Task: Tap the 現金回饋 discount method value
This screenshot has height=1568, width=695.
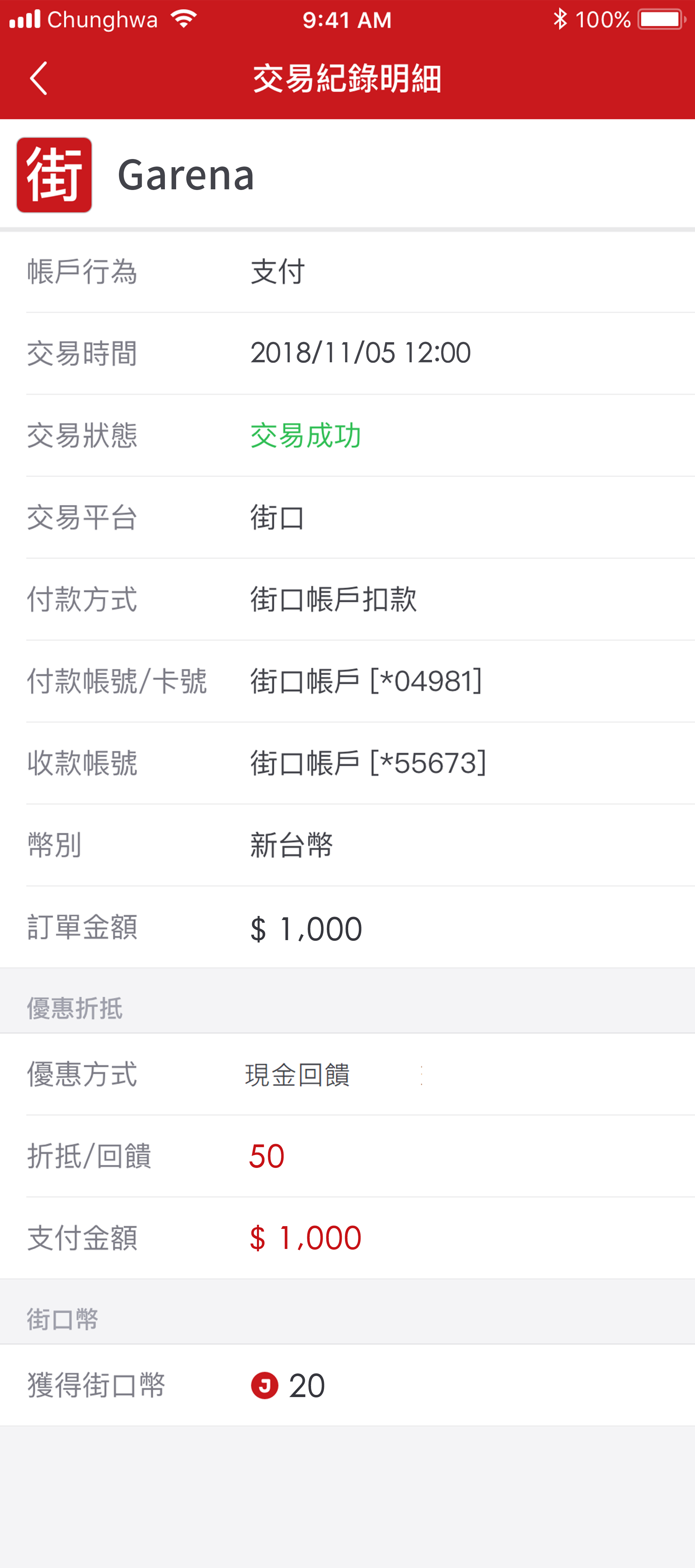Action: point(297,1074)
